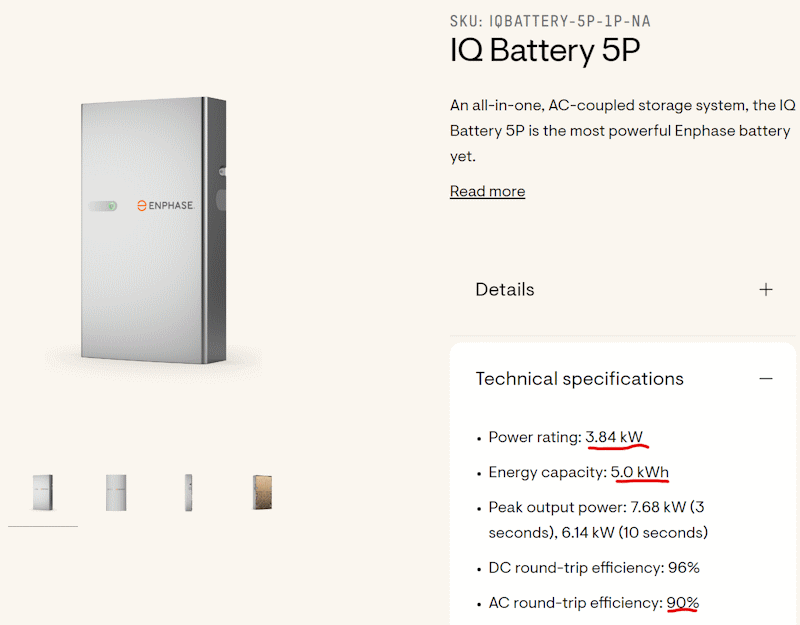Click the Enphase logo on the battery
This screenshot has width=800, height=625.
[165, 206]
